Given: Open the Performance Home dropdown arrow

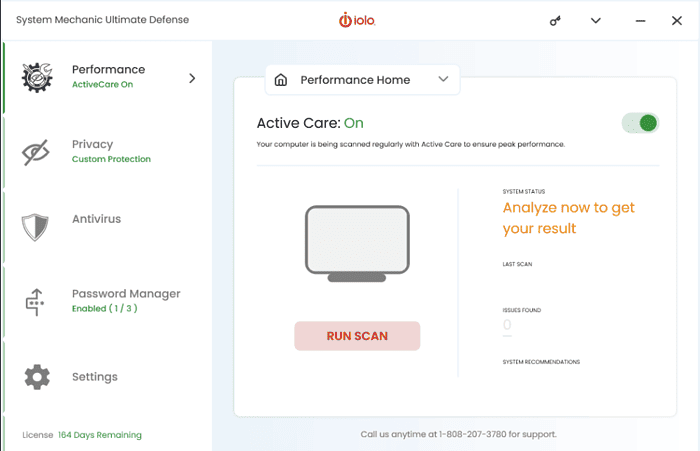Looking at the screenshot, I should [443, 80].
